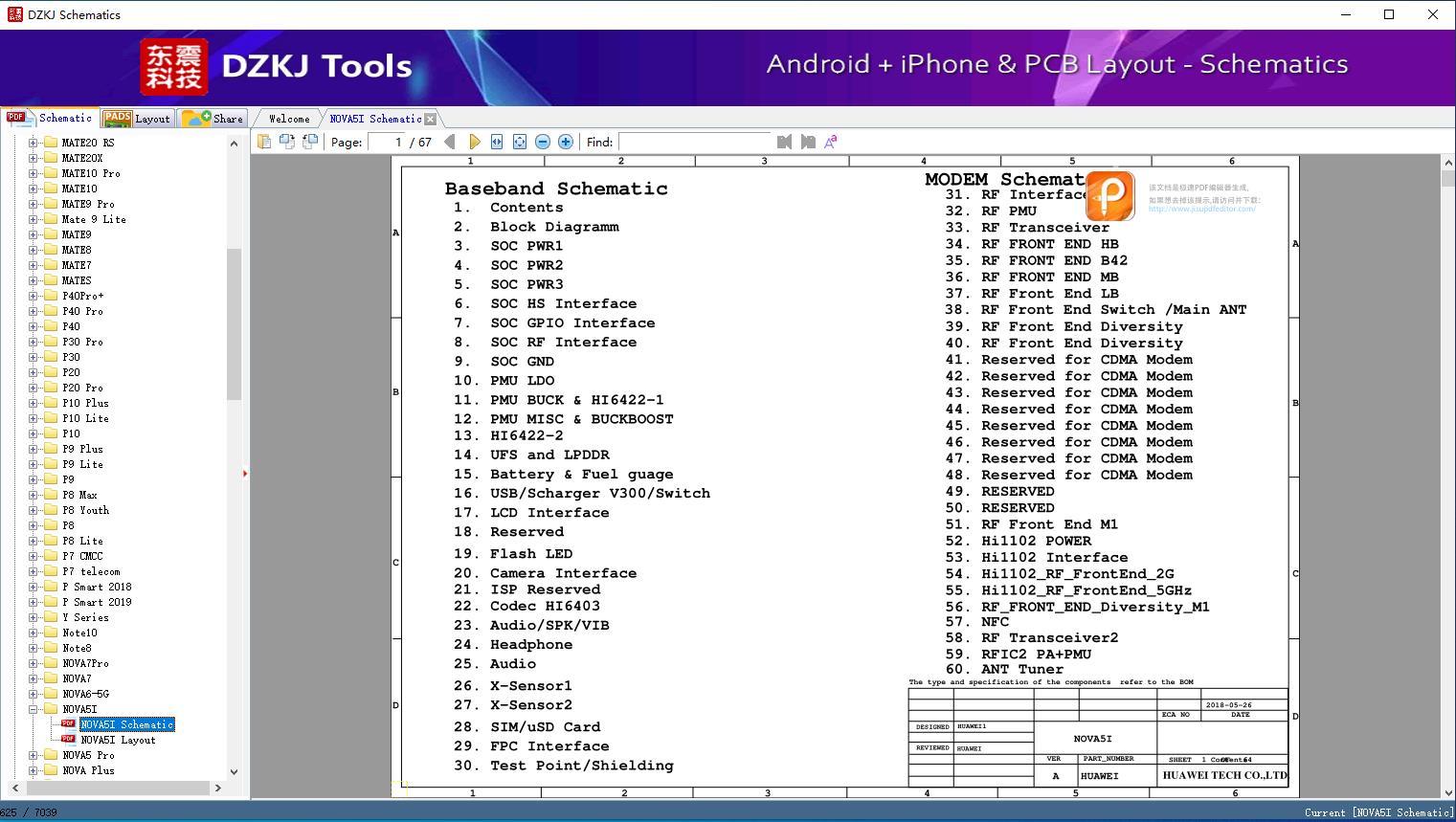Toggle the match case search icon
The image size is (1456, 822).
point(831,142)
